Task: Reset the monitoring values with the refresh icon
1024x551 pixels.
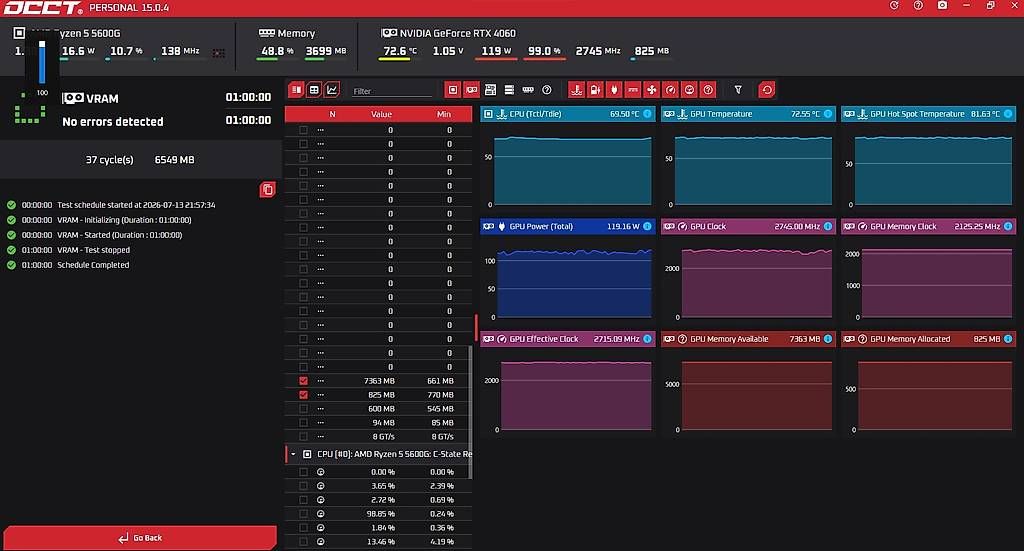Action: click(767, 89)
